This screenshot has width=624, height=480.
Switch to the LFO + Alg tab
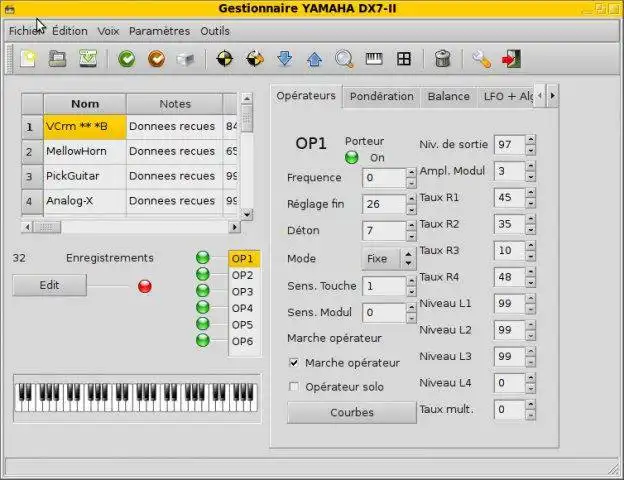click(506, 96)
